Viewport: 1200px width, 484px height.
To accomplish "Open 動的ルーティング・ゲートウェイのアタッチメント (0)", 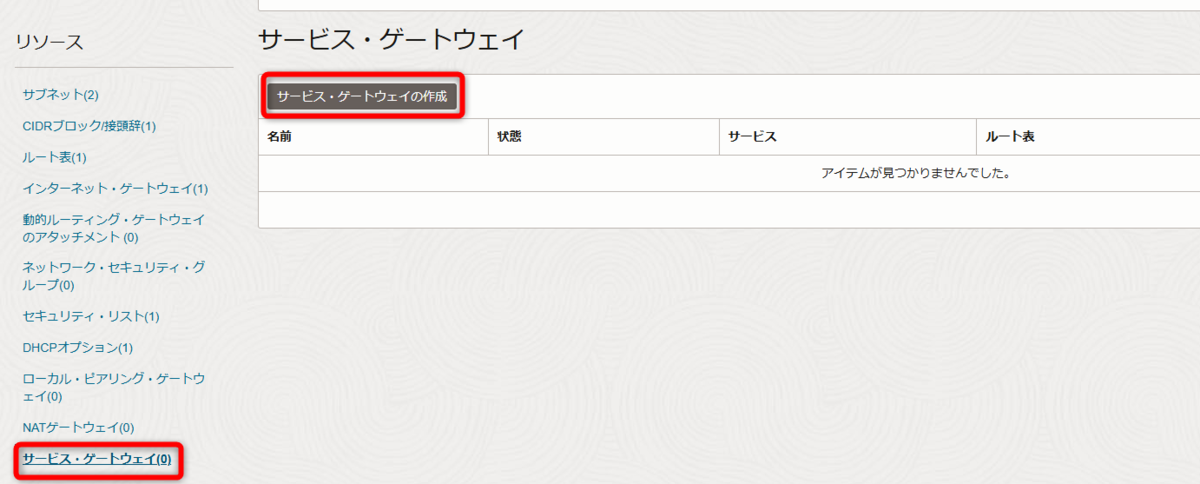I will 114,228.
